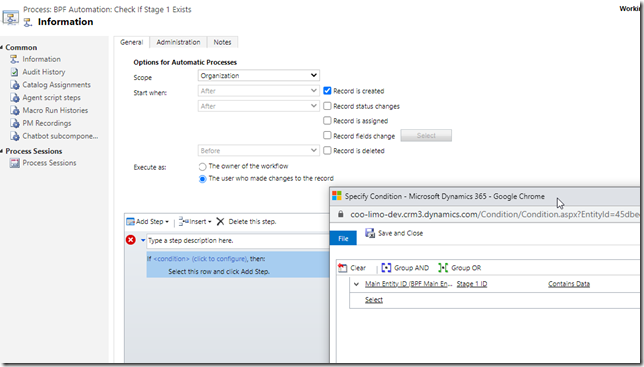This screenshot has height=367, width=644.
Task: Click the Add Step icon
Action: (131, 222)
